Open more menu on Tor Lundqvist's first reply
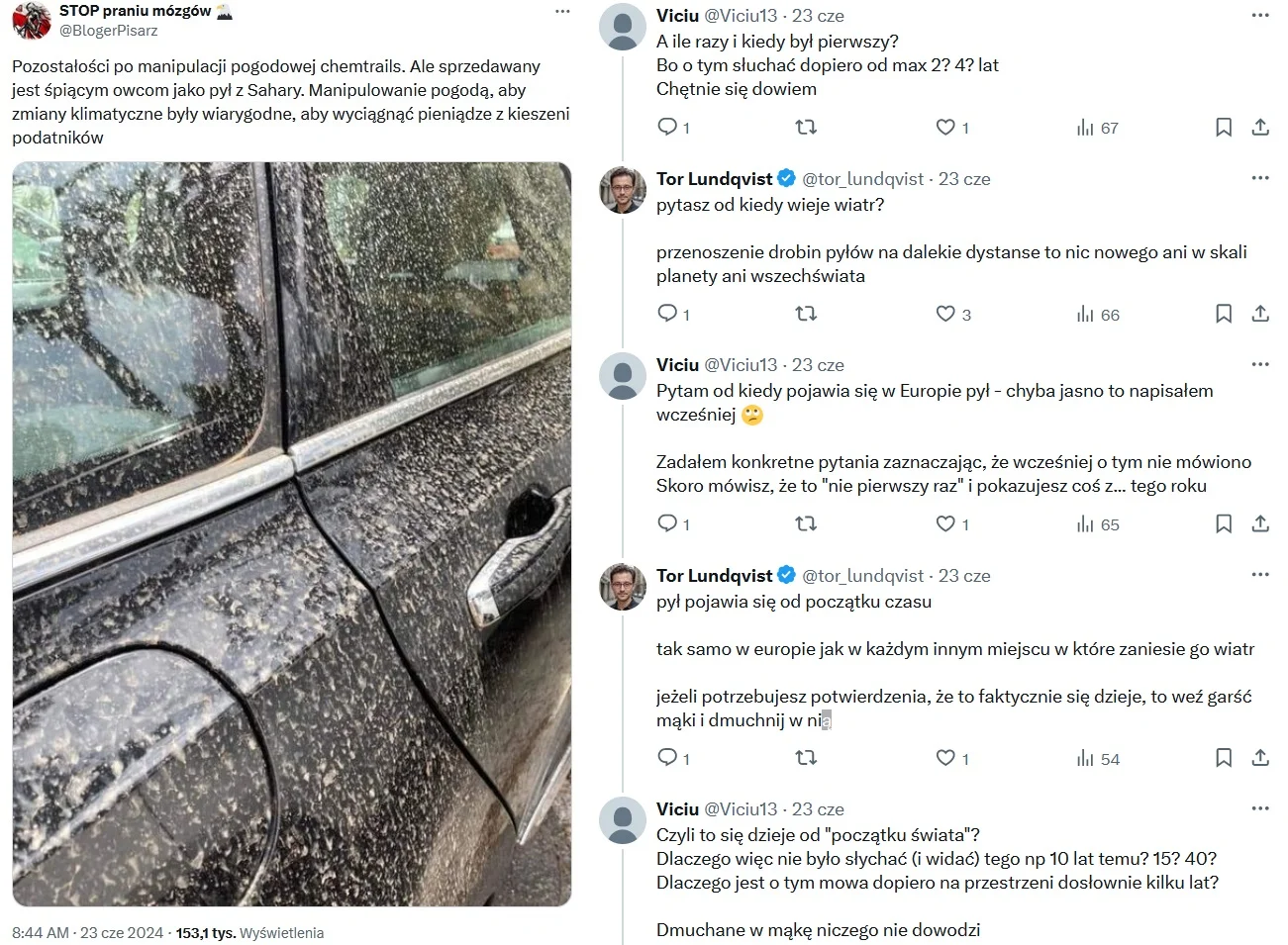The image size is (1288, 945). pyautogui.click(x=1260, y=178)
